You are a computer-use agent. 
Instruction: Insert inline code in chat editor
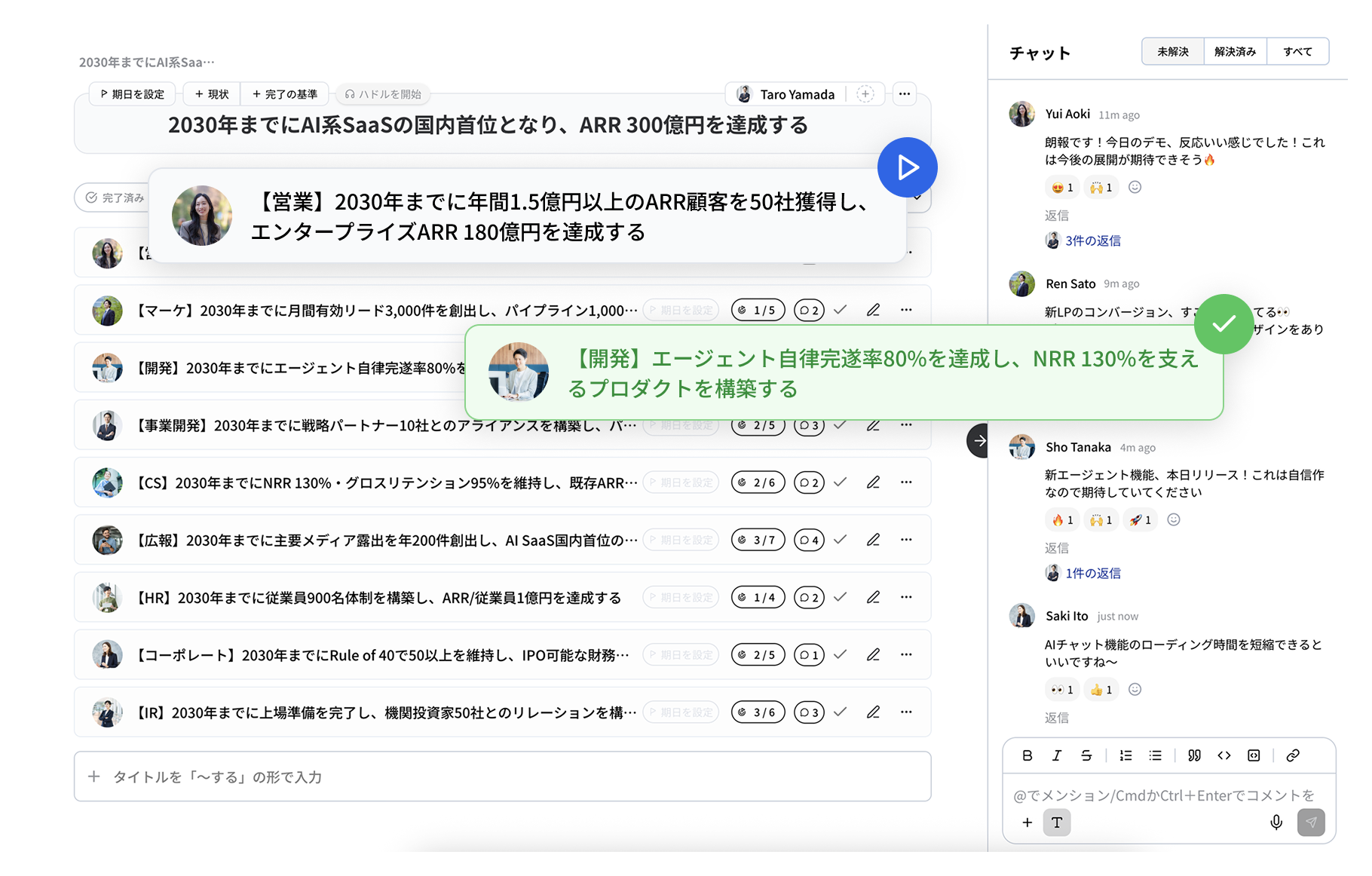pyautogui.click(x=1224, y=755)
